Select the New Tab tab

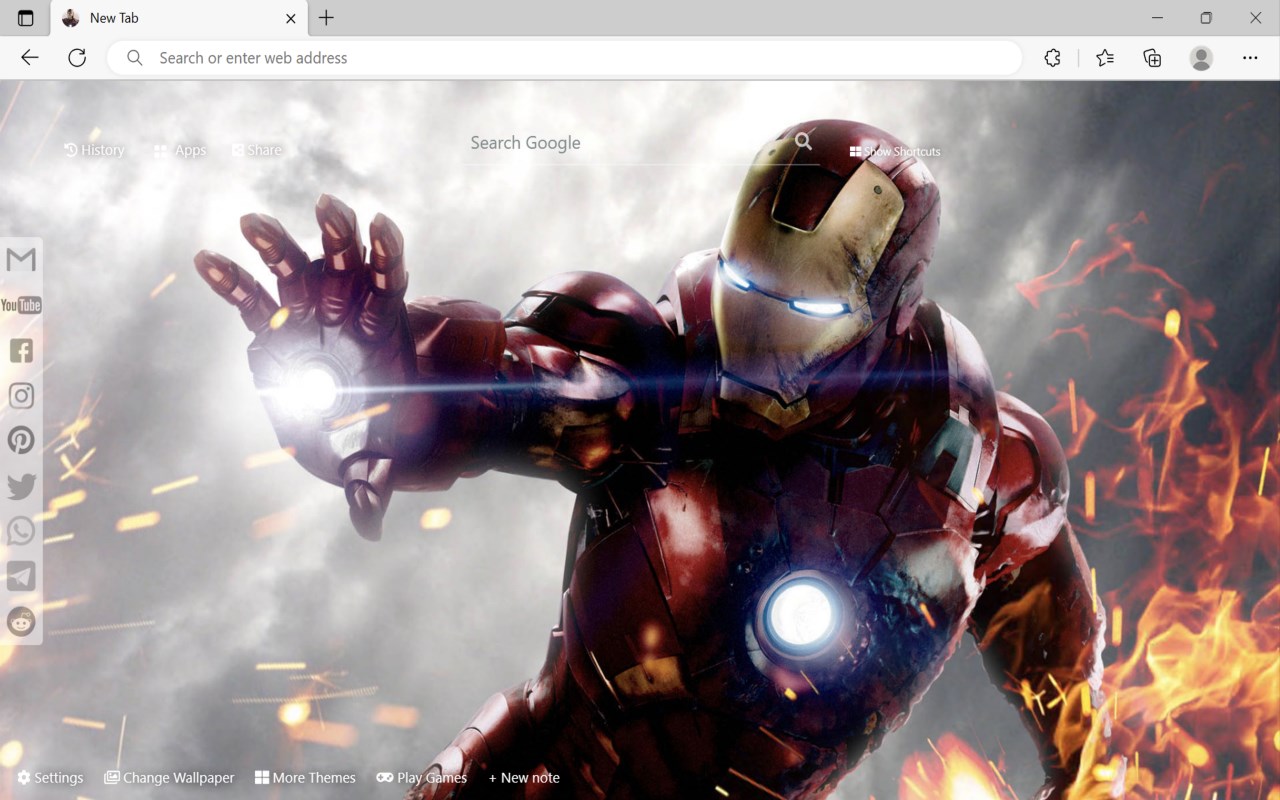pos(180,18)
